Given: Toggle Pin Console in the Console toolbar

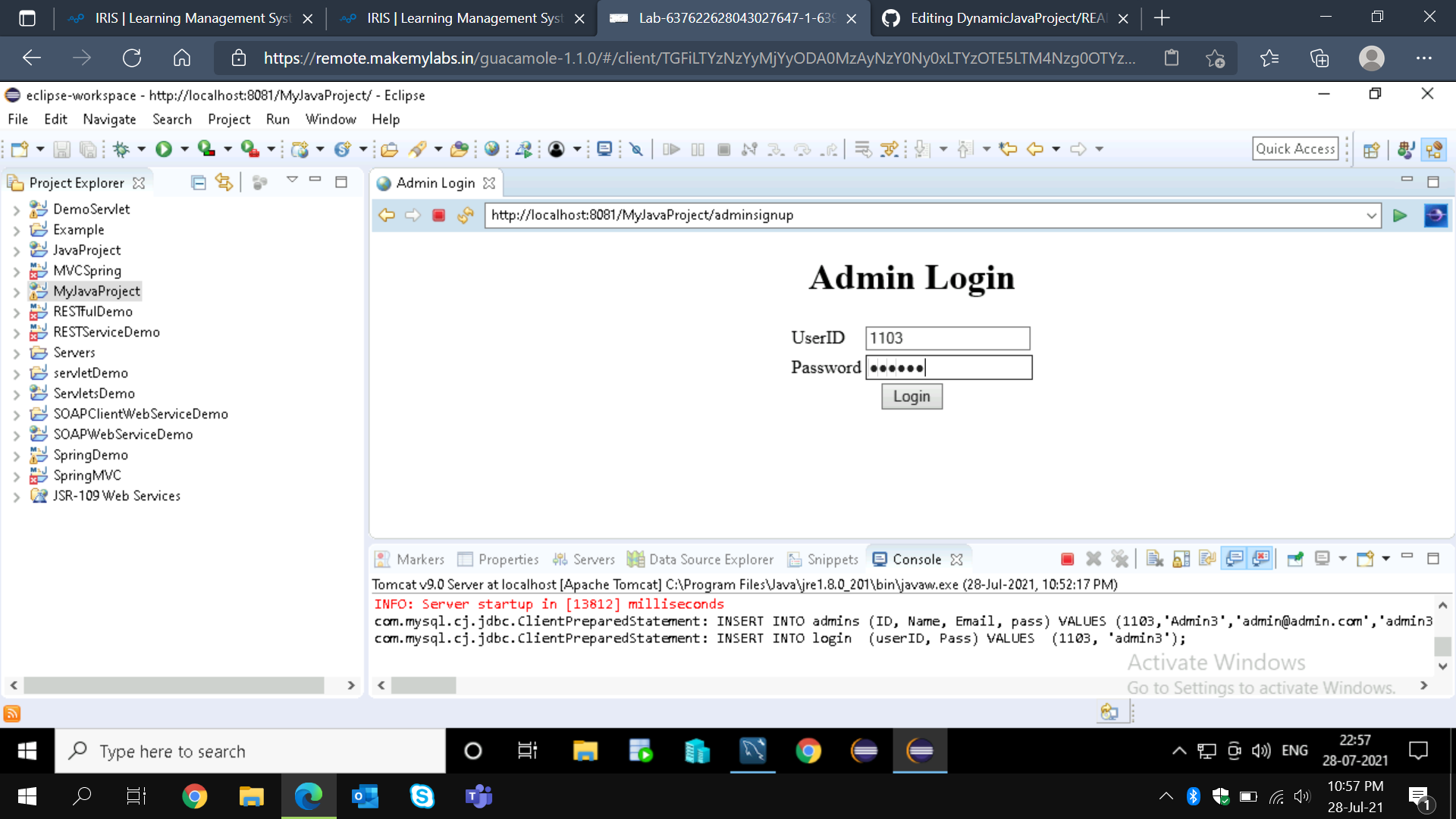Looking at the screenshot, I should [1295, 560].
